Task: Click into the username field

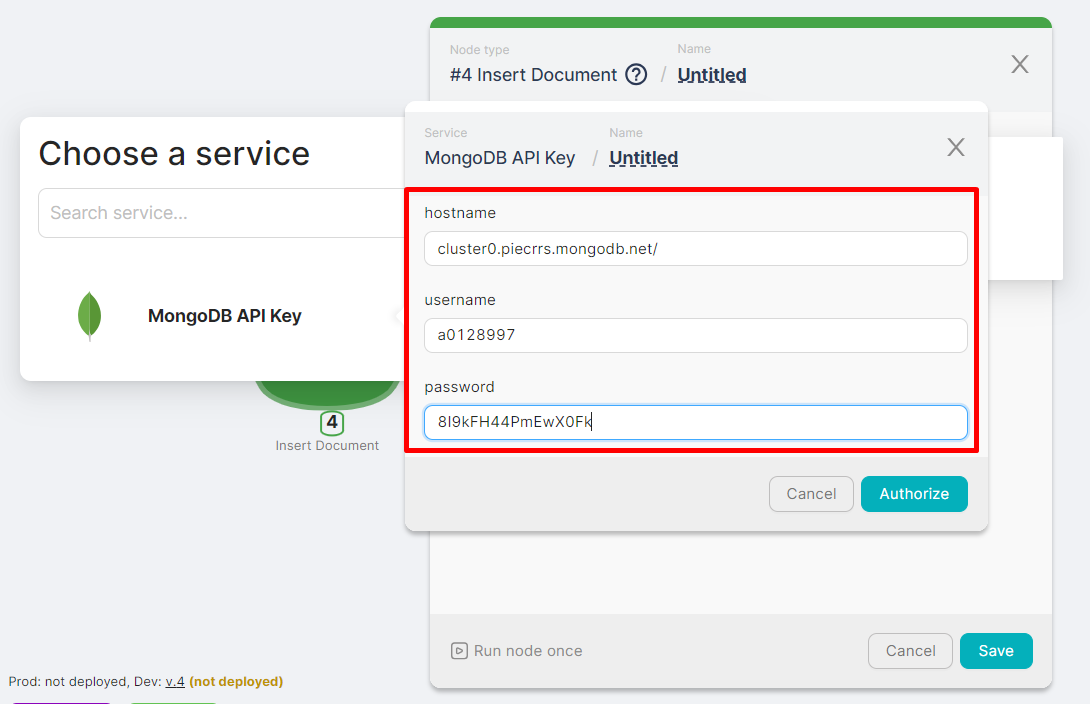Action: click(695, 336)
